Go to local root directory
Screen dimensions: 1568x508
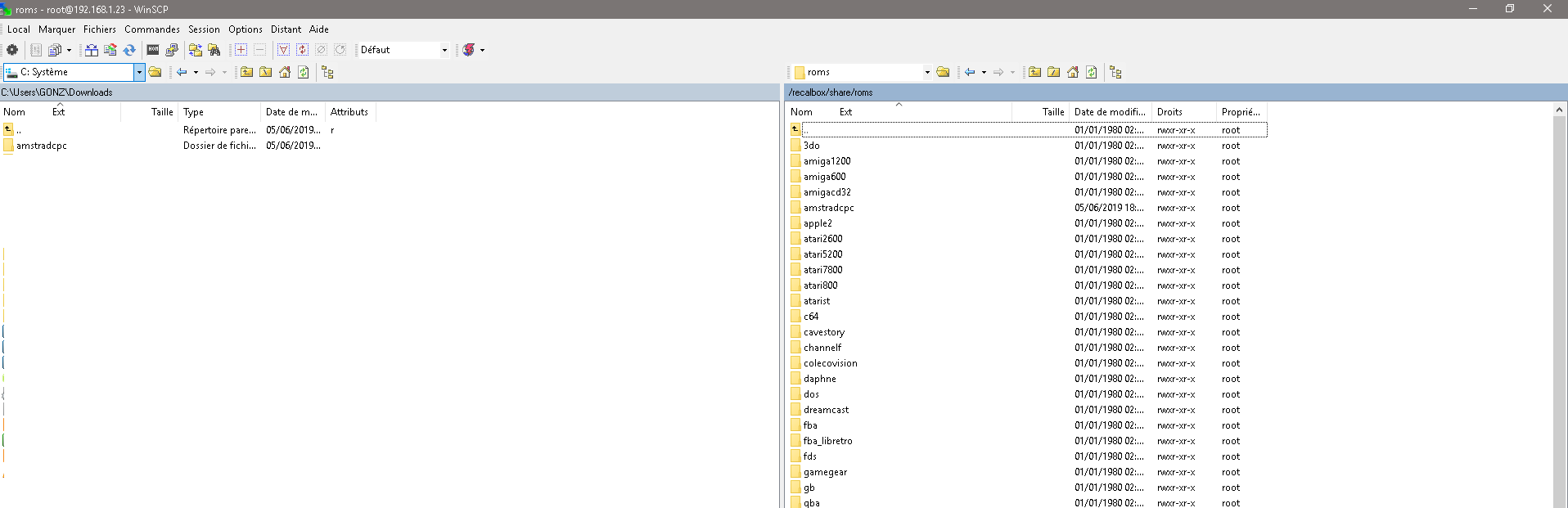(x=266, y=72)
